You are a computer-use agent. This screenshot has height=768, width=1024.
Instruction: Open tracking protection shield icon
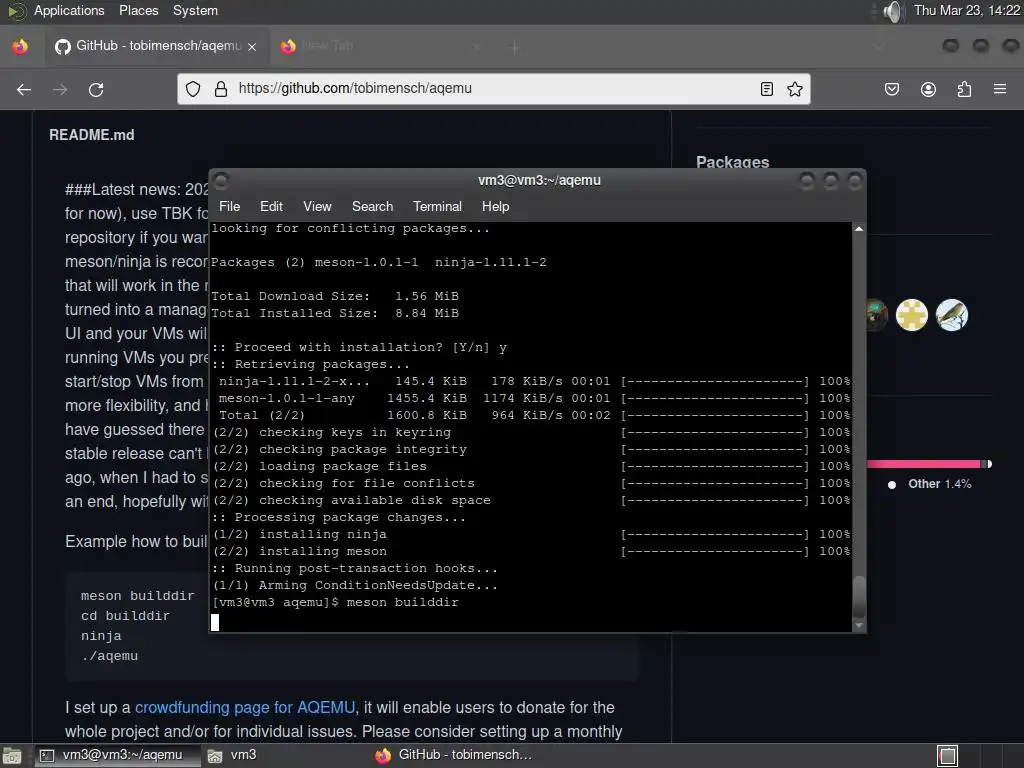(x=193, y=89)
